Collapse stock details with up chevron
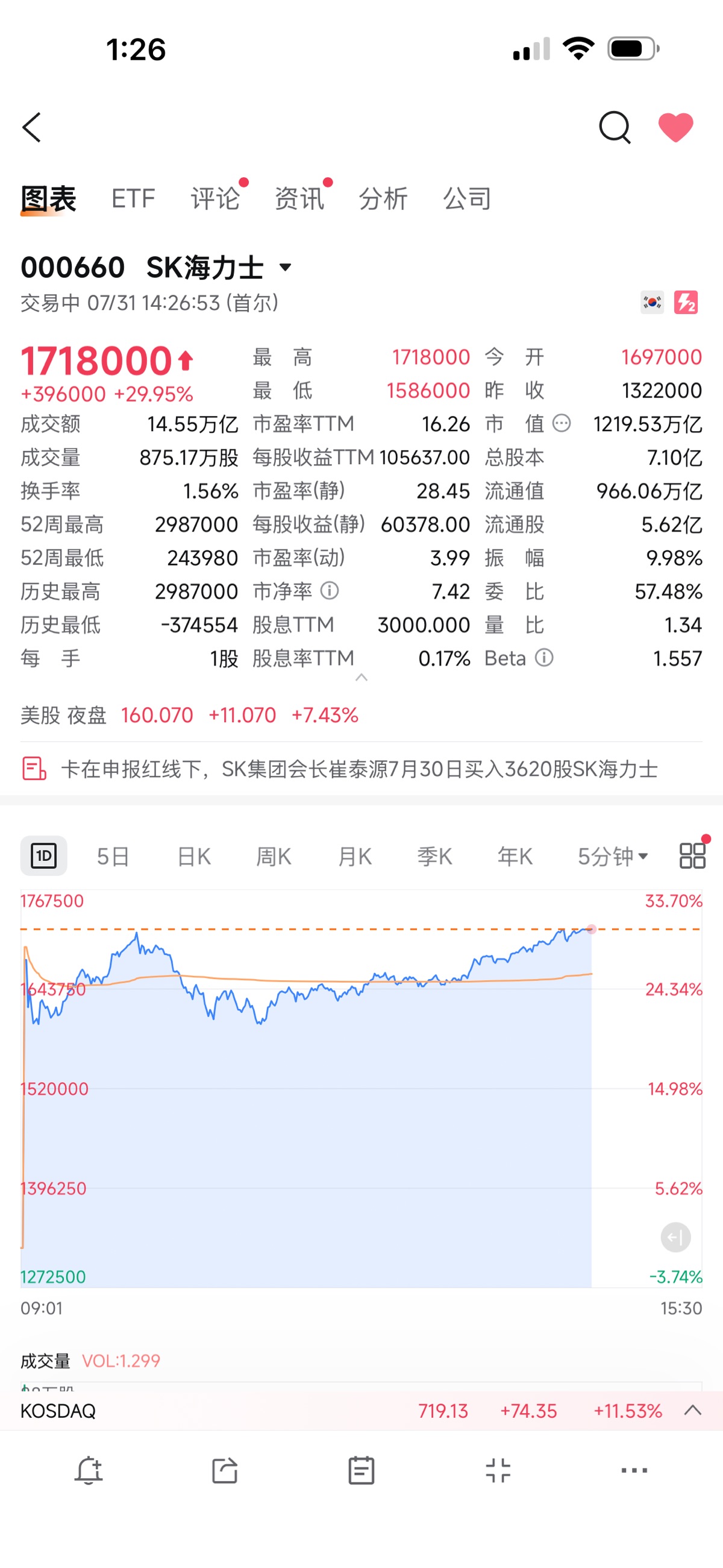The width and height of the screenshot is (723, 1568). coord(361,678)
